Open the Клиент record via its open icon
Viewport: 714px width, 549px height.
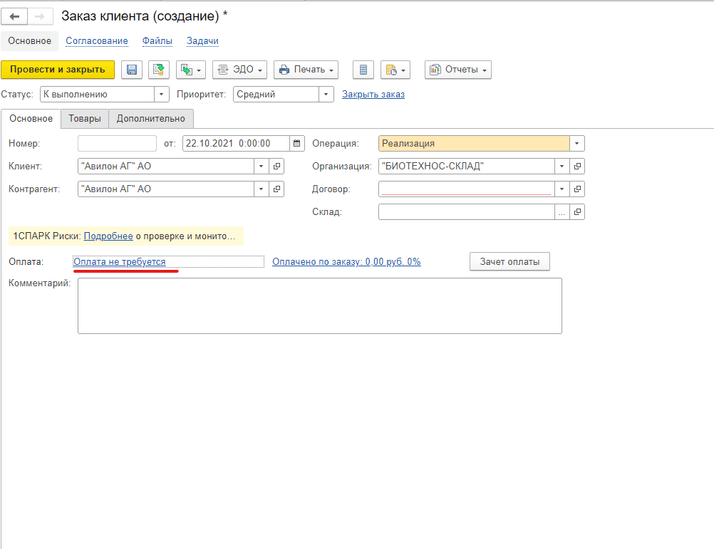coord(277,166)
